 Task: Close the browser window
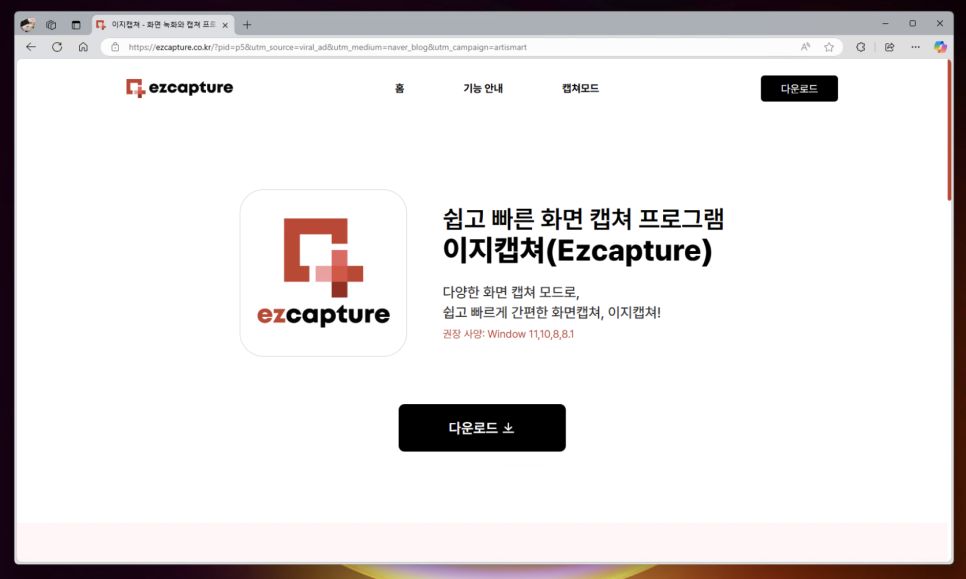940,23
